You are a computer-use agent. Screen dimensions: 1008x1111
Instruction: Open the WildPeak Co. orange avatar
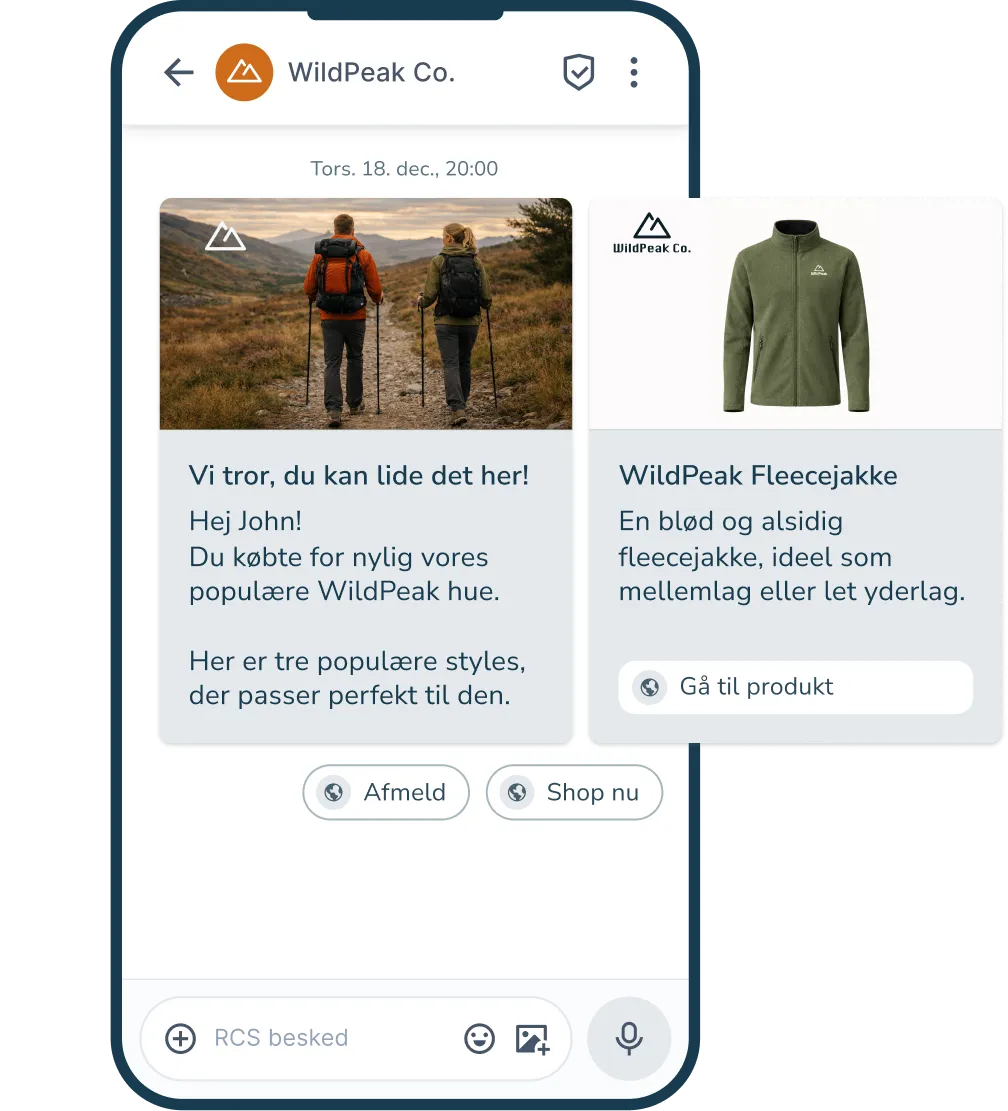coord(244,72)
